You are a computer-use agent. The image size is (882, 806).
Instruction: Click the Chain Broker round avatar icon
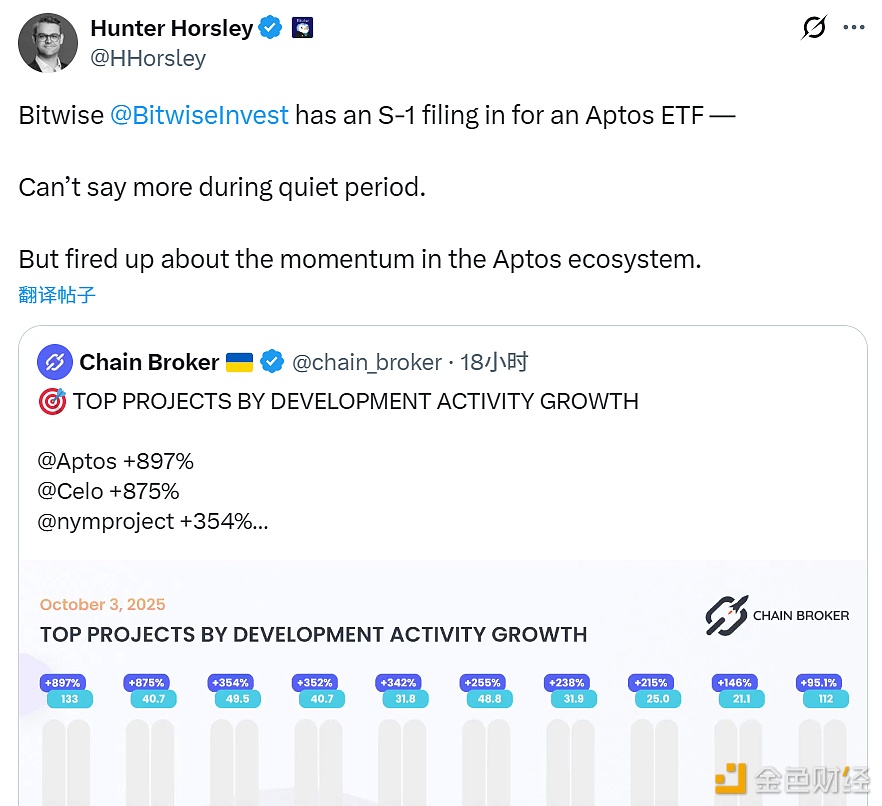click(x=54, y=362)
